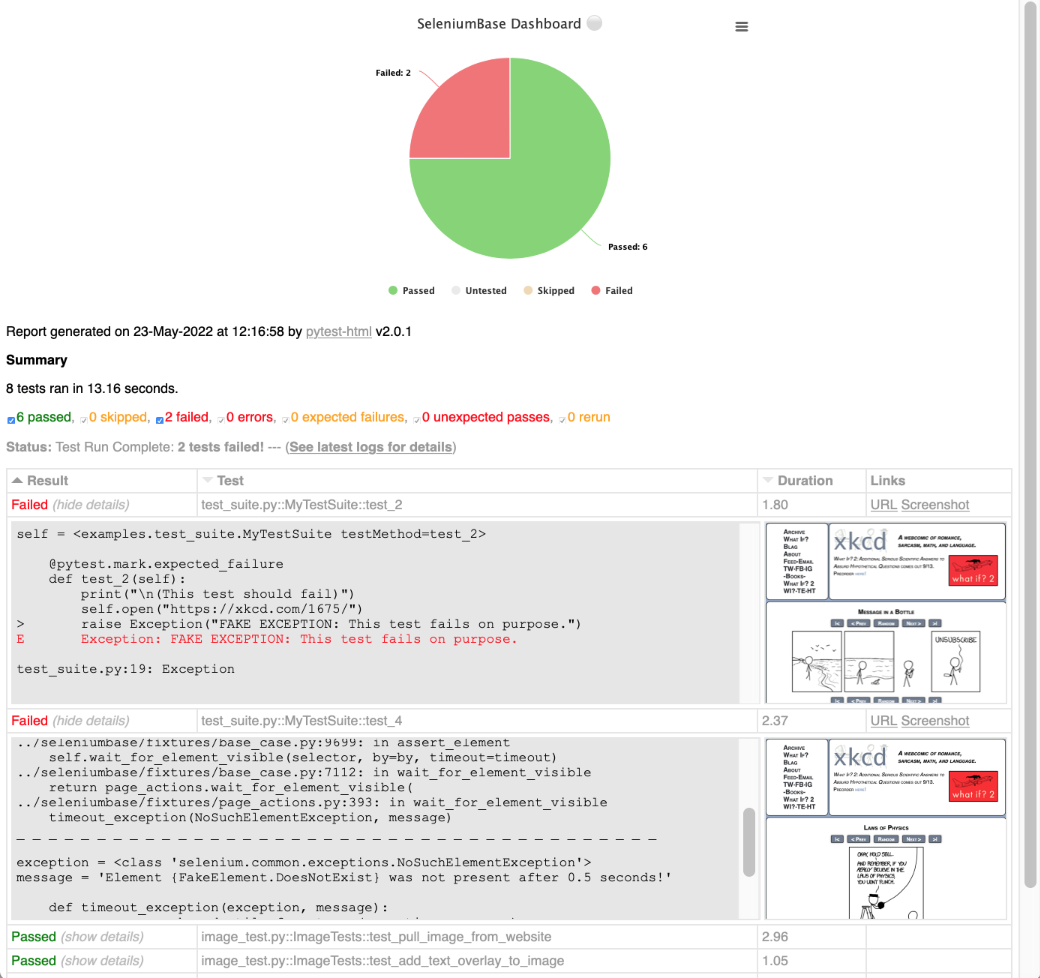The width and height of the screenshot is (1040, 978).
Task: Collapse details for test_2 via 'hide details'
Action: (91, 504)
